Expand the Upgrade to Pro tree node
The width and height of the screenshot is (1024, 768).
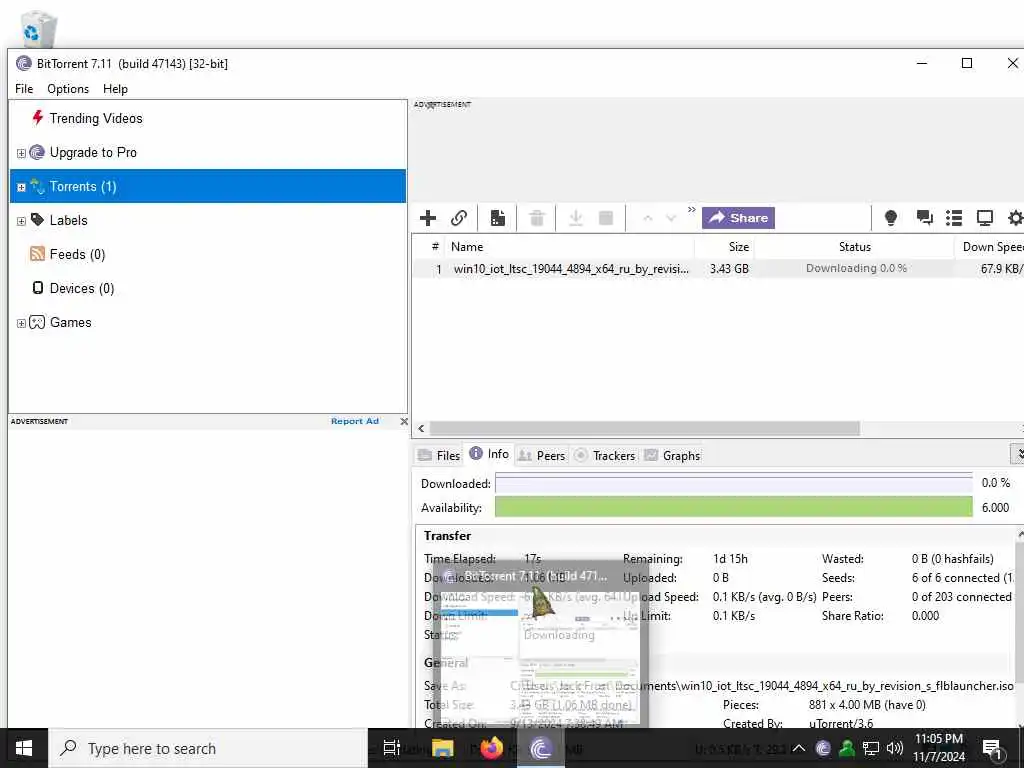[x=21, y=153]
